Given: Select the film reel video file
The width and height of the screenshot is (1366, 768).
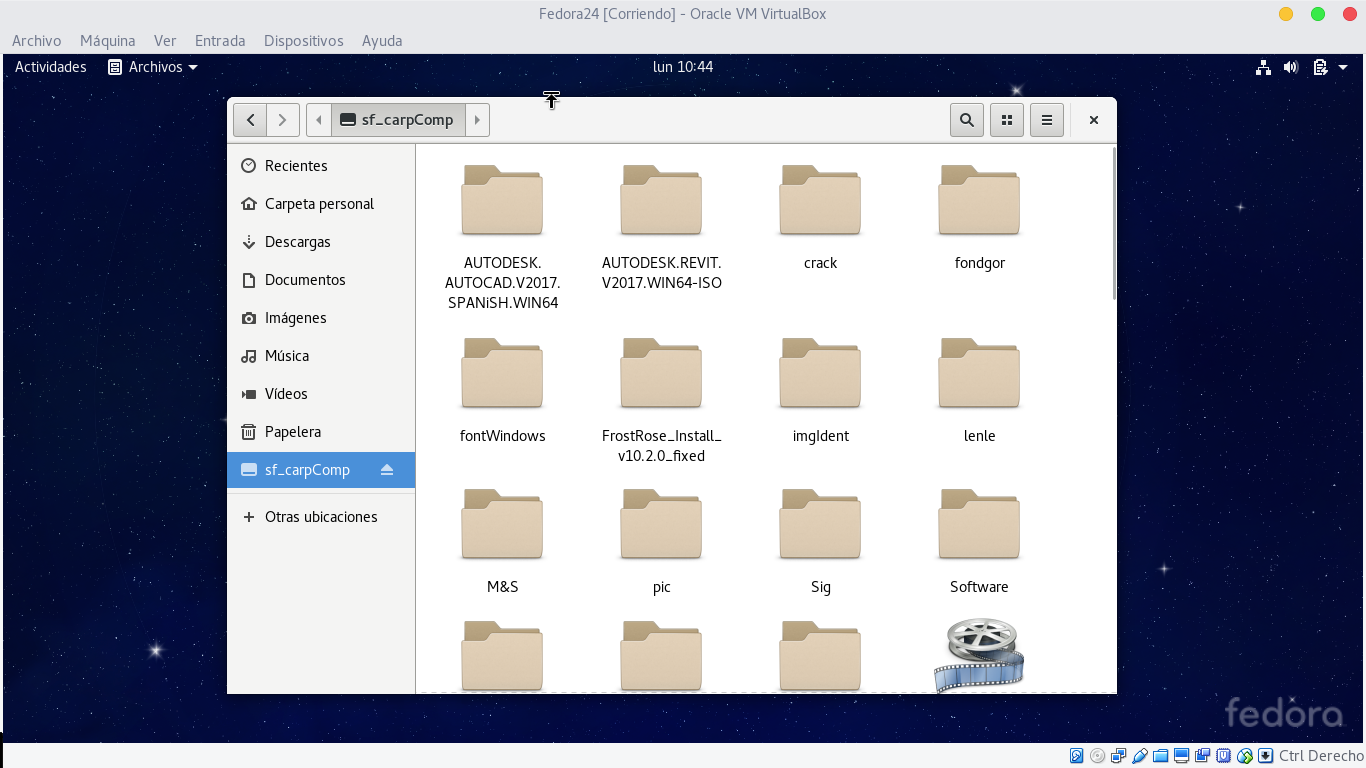Looking at the screenshot, I should coord(979,656).
